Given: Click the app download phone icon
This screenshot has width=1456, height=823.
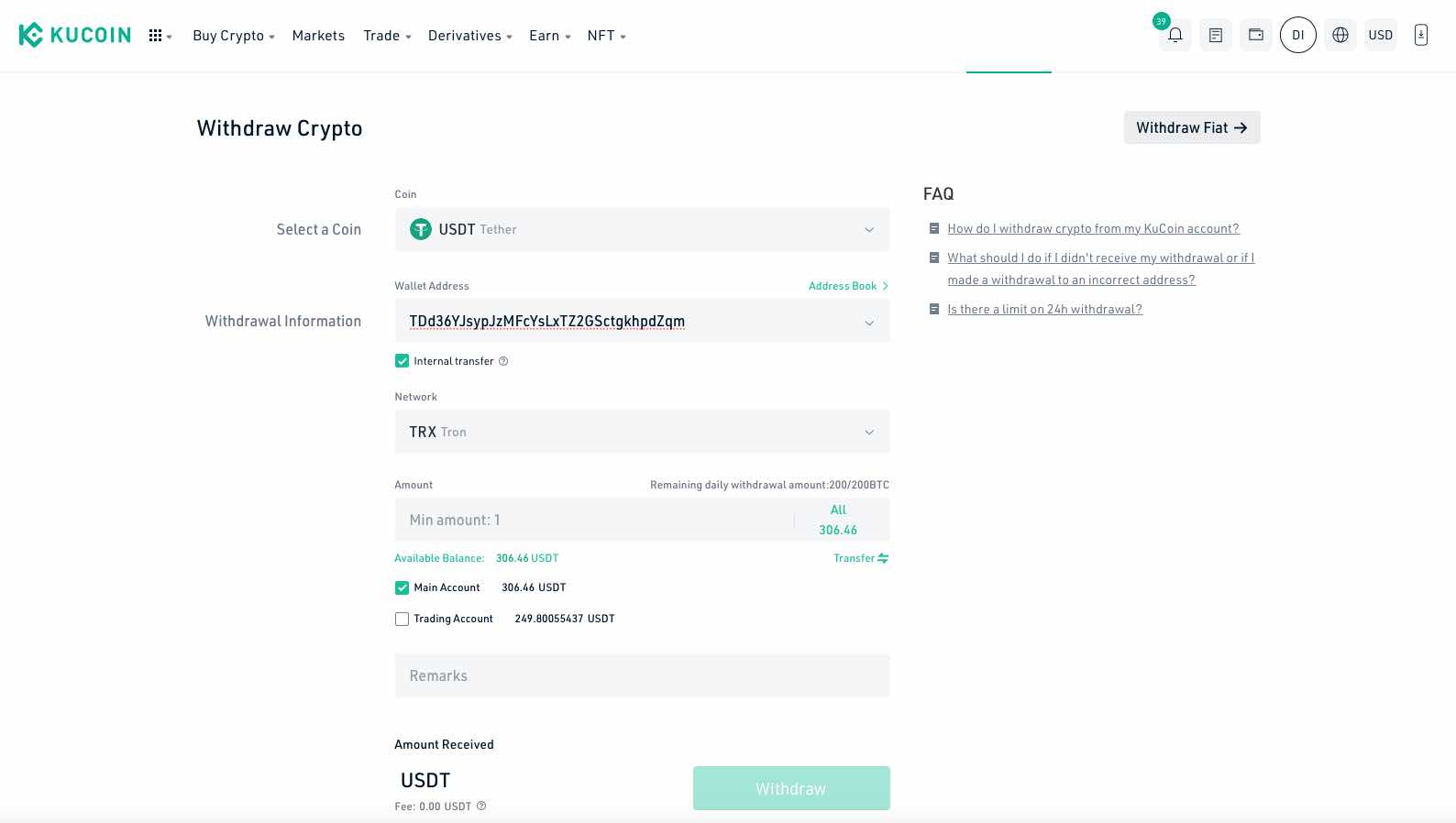Looking at the screenshot, I should (x=1421, y=35).
